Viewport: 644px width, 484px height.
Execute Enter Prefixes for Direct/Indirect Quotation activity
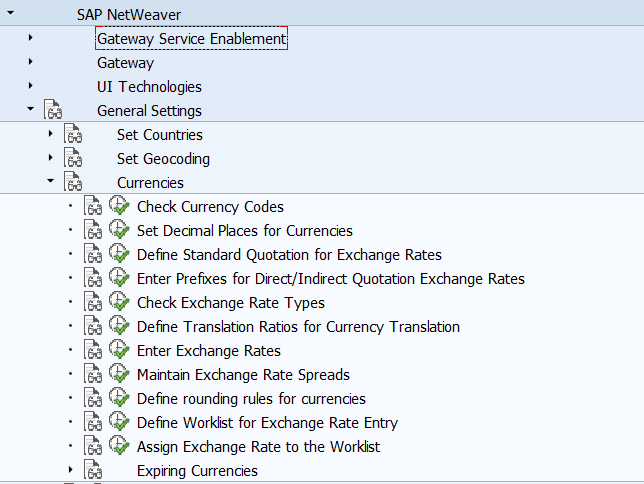pyautogui.click(x=119, y=277)
